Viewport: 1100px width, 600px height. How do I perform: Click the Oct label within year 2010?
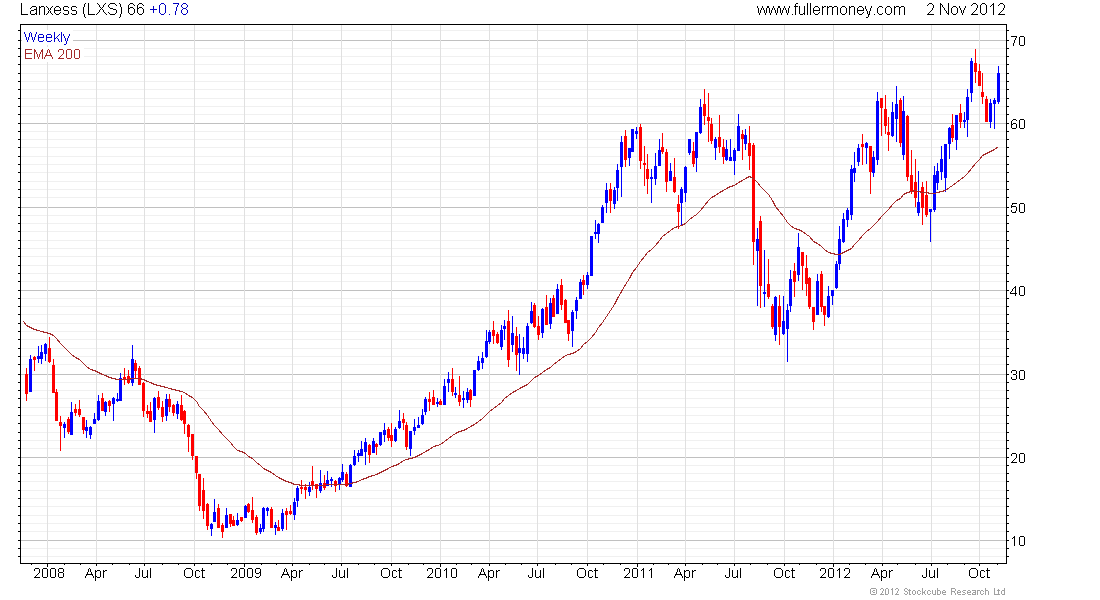pyautogui.click(x=588, y=573)
